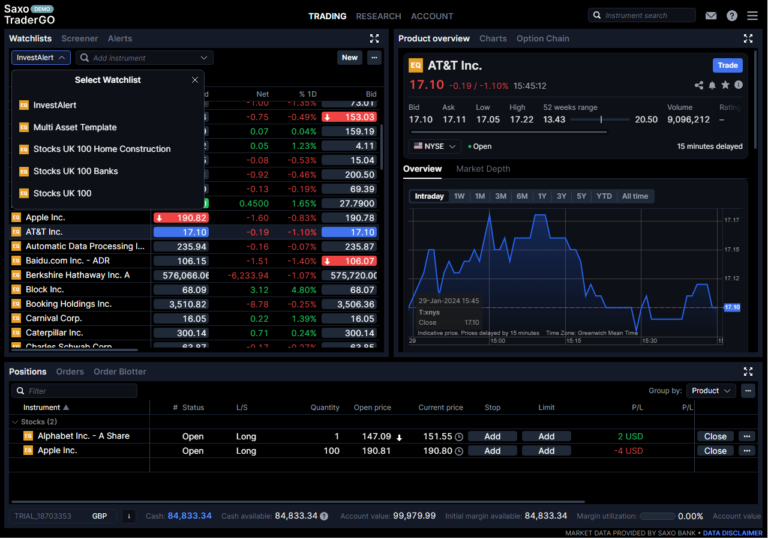Switch chart range to YTD

click(x=604, y=196)
